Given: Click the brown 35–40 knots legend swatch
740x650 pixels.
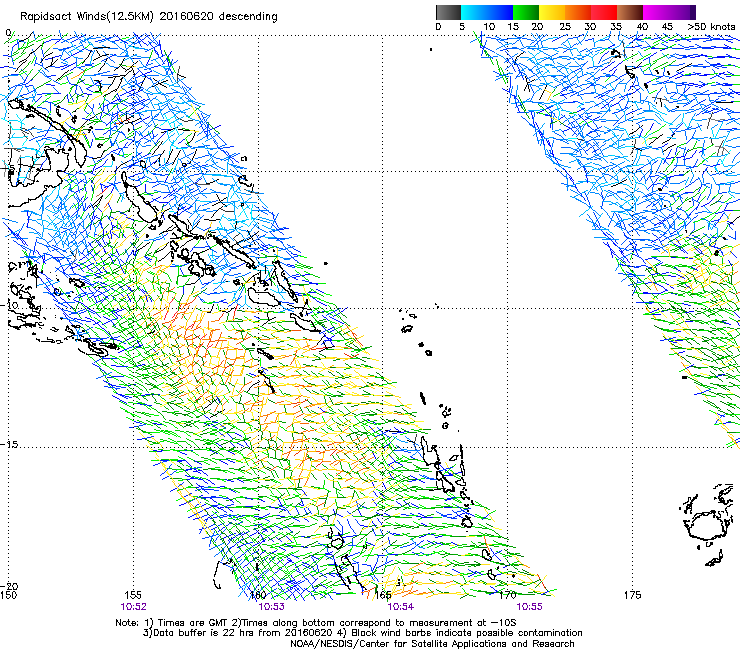Looking at the screenshot, I should [630, 12].
